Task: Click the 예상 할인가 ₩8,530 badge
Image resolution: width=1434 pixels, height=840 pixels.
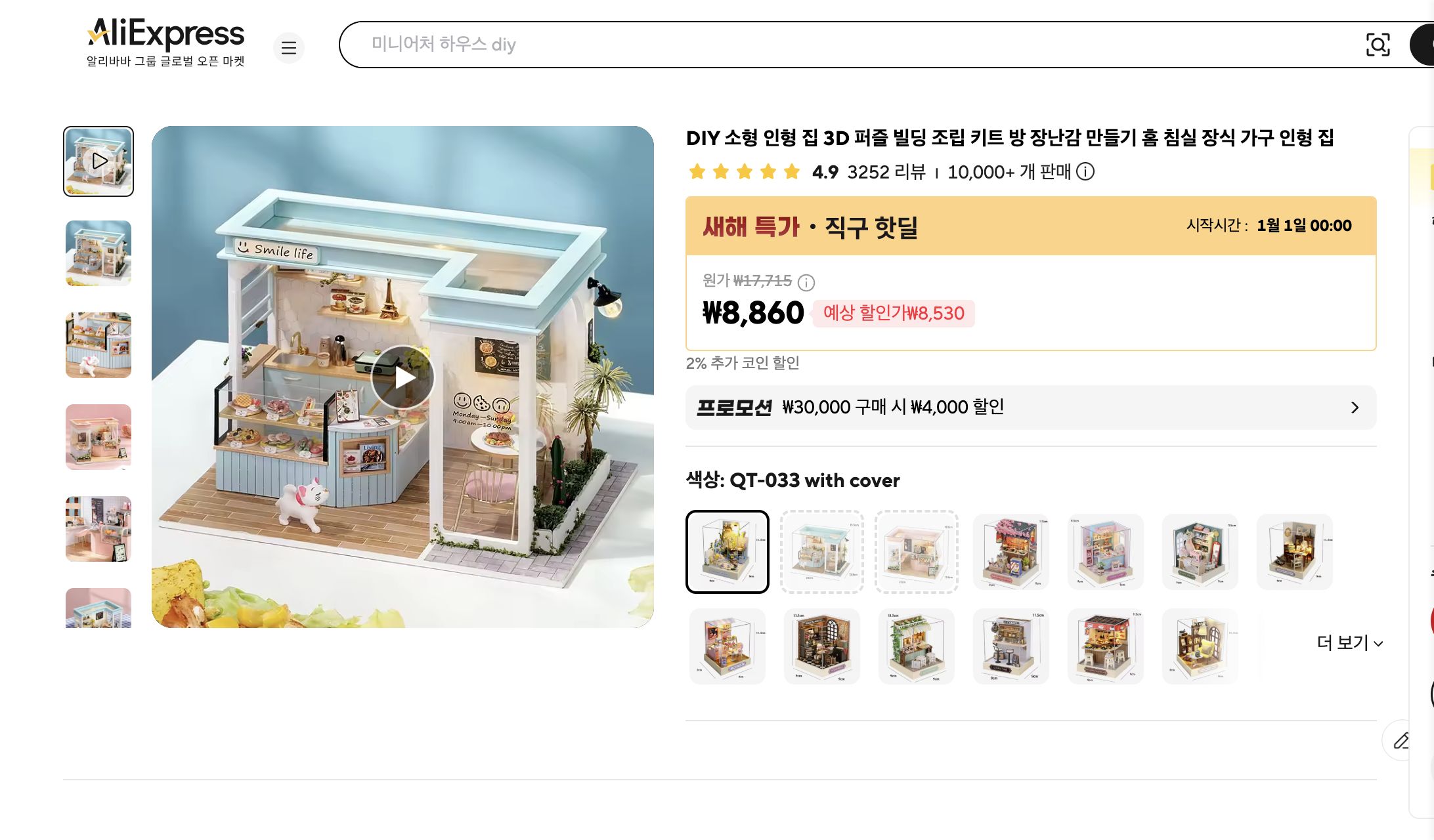Action: click(894, 313)
